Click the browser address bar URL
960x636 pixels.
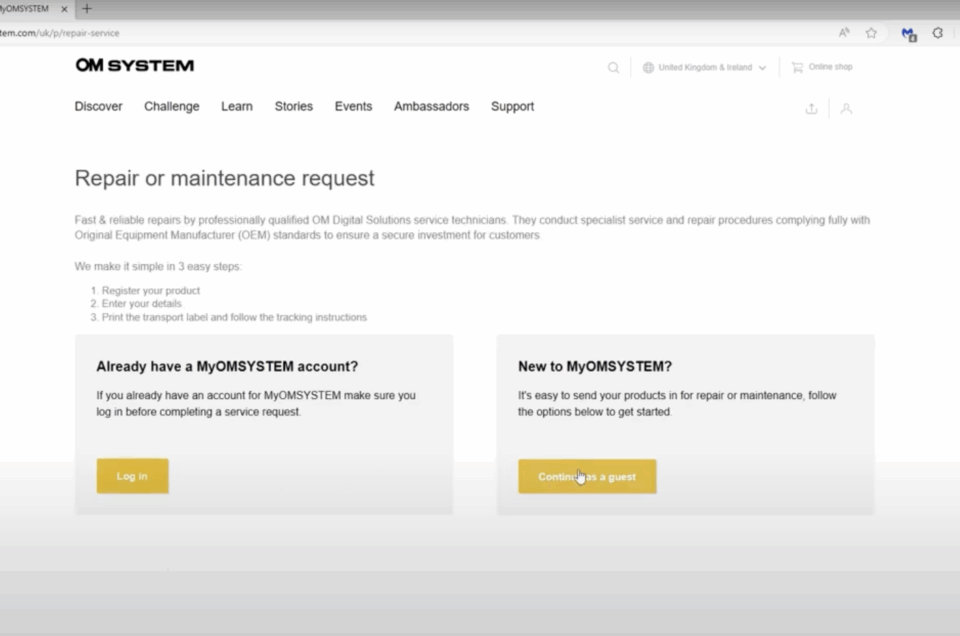click(x=60, y=33)
